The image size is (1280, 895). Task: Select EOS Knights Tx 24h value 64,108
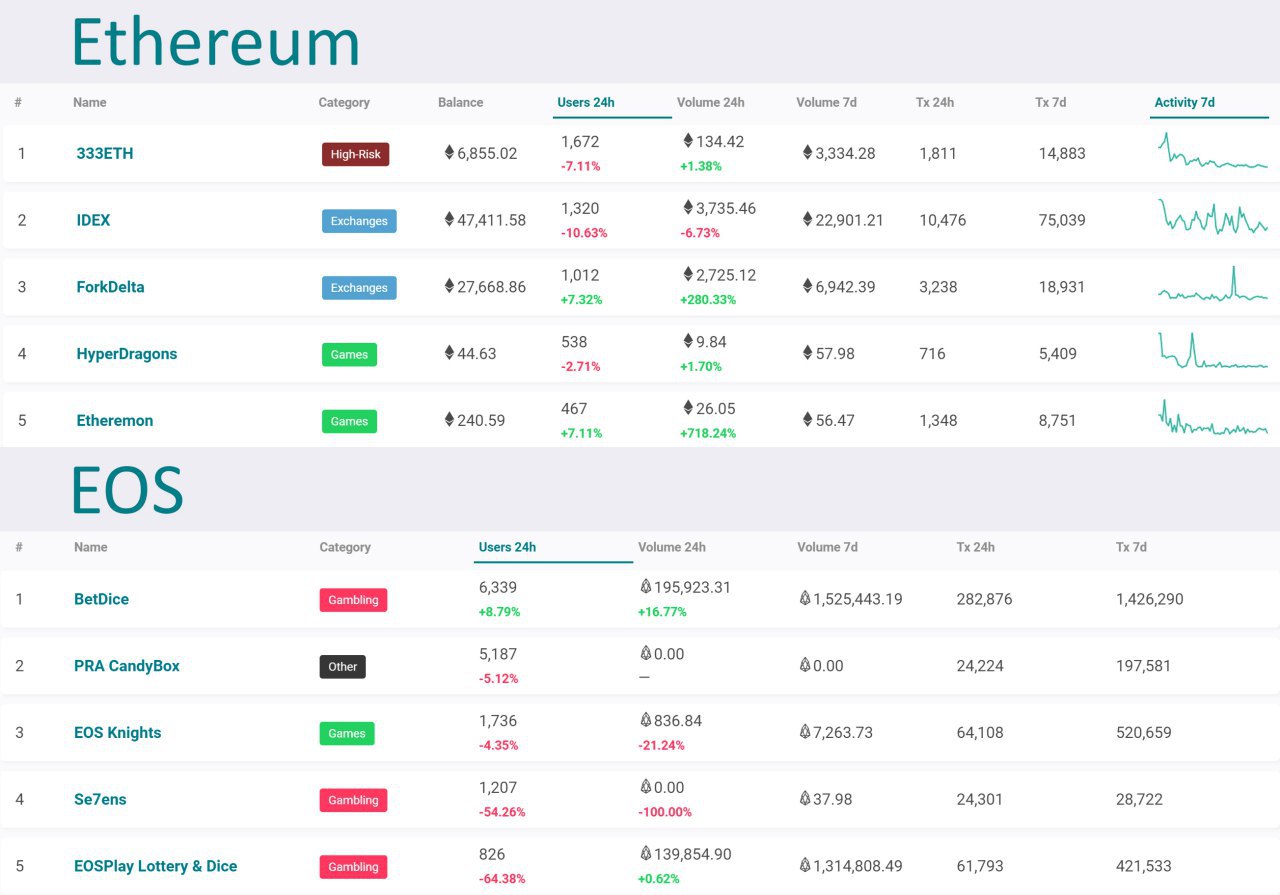979,733
